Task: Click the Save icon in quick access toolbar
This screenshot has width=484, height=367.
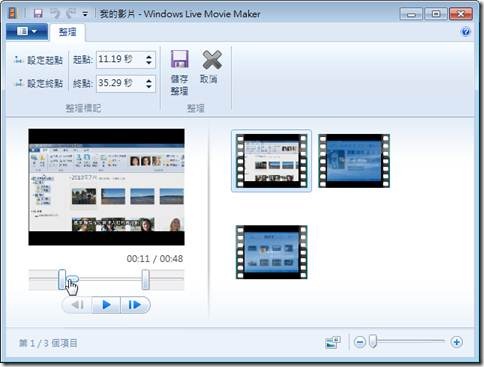Action: pyautogui.click(x=38, y=13)
